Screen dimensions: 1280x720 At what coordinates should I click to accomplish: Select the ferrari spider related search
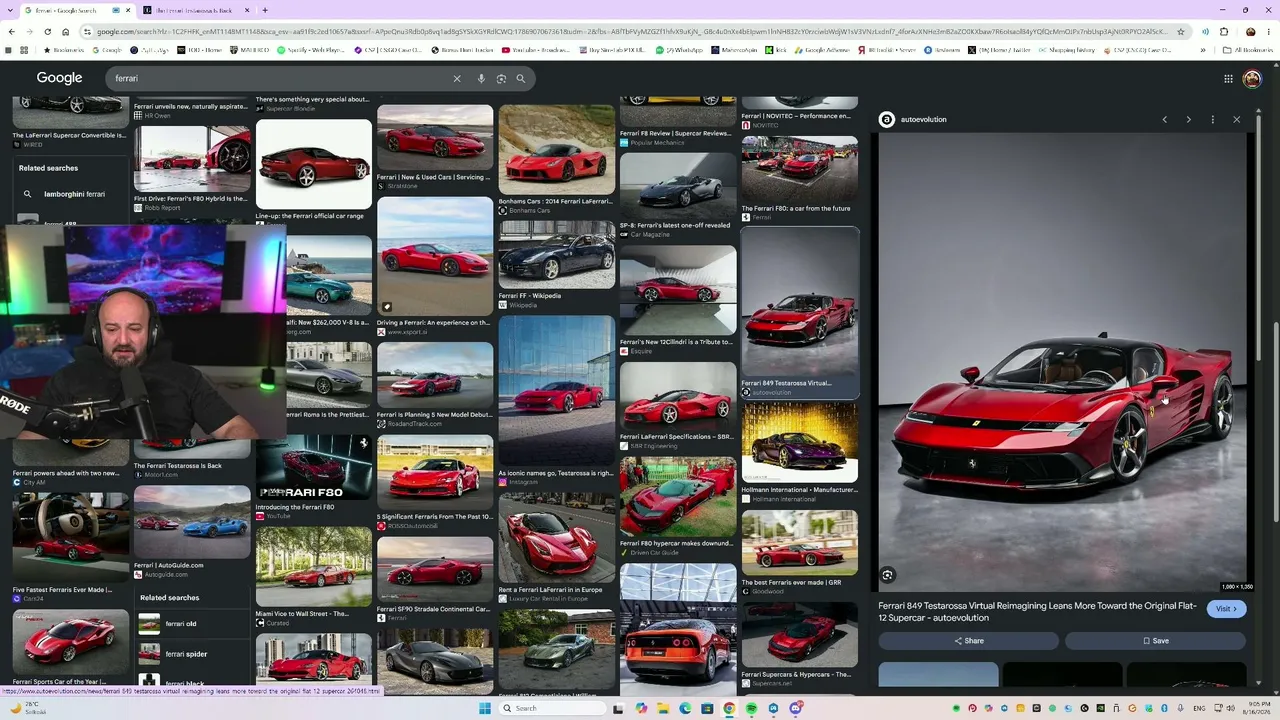coord(192,654)
